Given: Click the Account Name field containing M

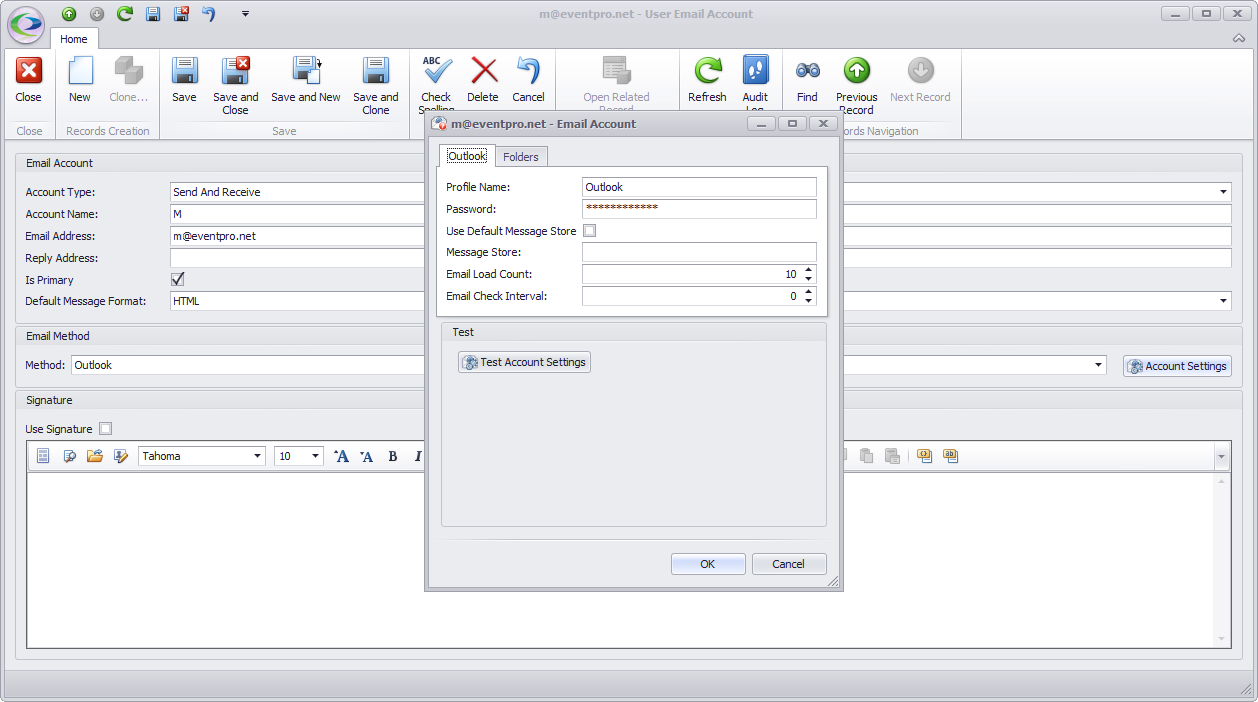Looking at the screenshot, I should [298, 214].
